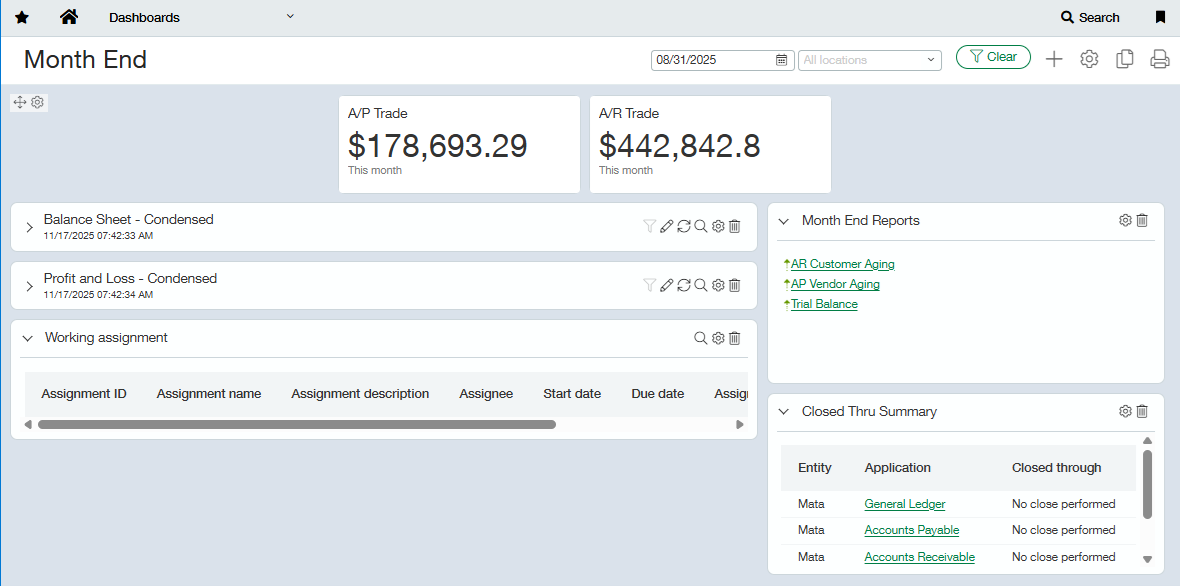1180x586 pixels.
Task: Open Balance Sheet - Condensed settings gear
Action: (718, 226)
